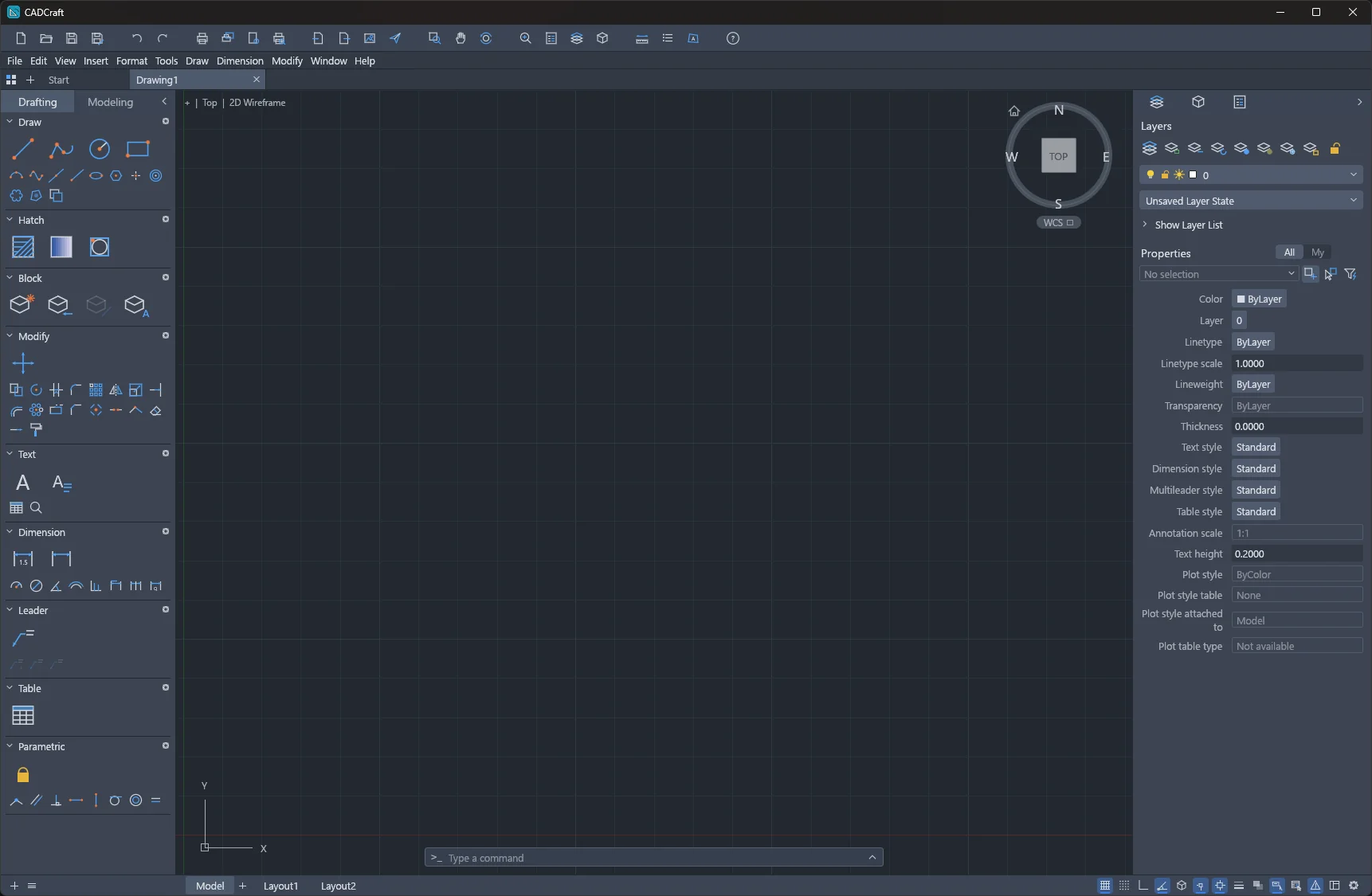Image resolution: width=1372 pixels, height=896 pixels.
Task: Select the Line draw tool
Action: click(x=23, y=149)
